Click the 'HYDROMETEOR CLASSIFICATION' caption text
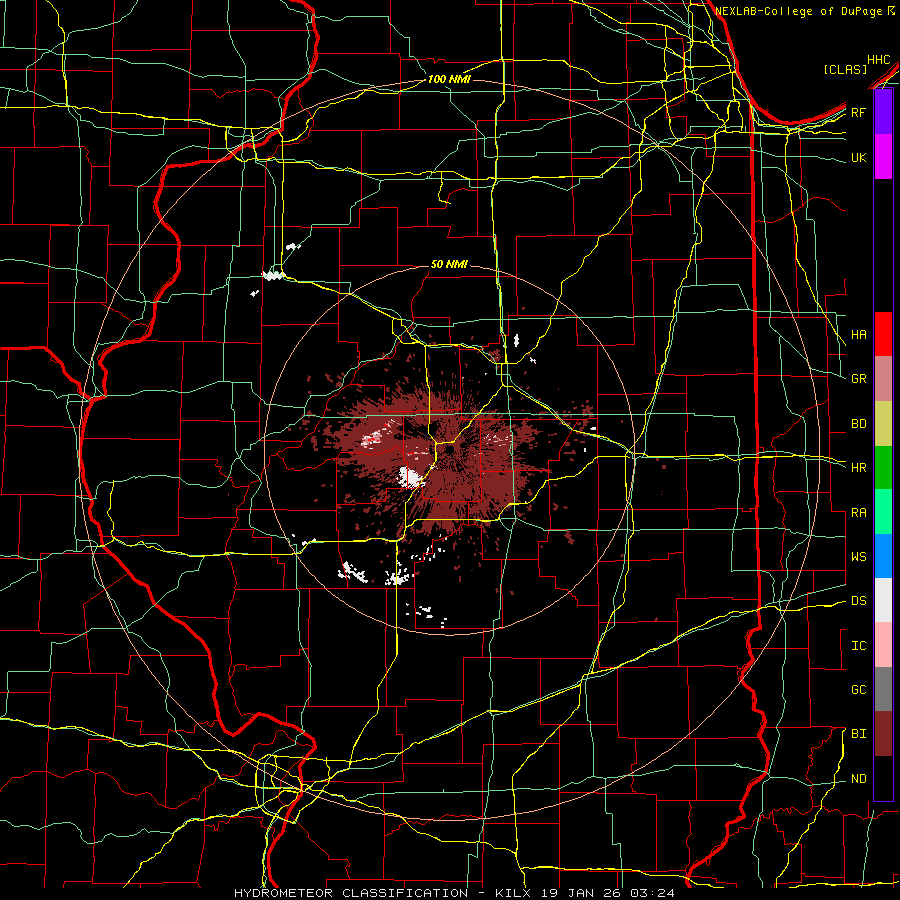Viewport: 900px width, 900px height. pyautogui.click(x=351, y=893)
